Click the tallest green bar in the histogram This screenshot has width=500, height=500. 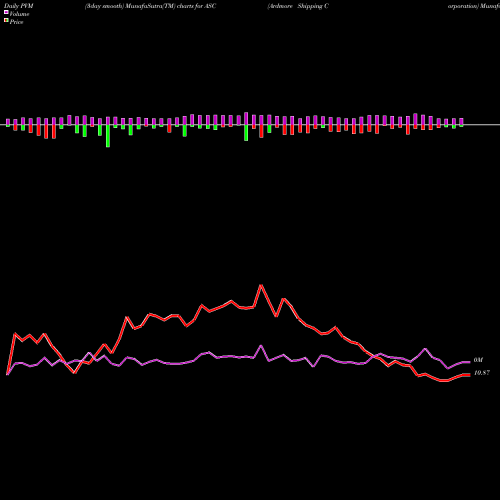[108, 136]
